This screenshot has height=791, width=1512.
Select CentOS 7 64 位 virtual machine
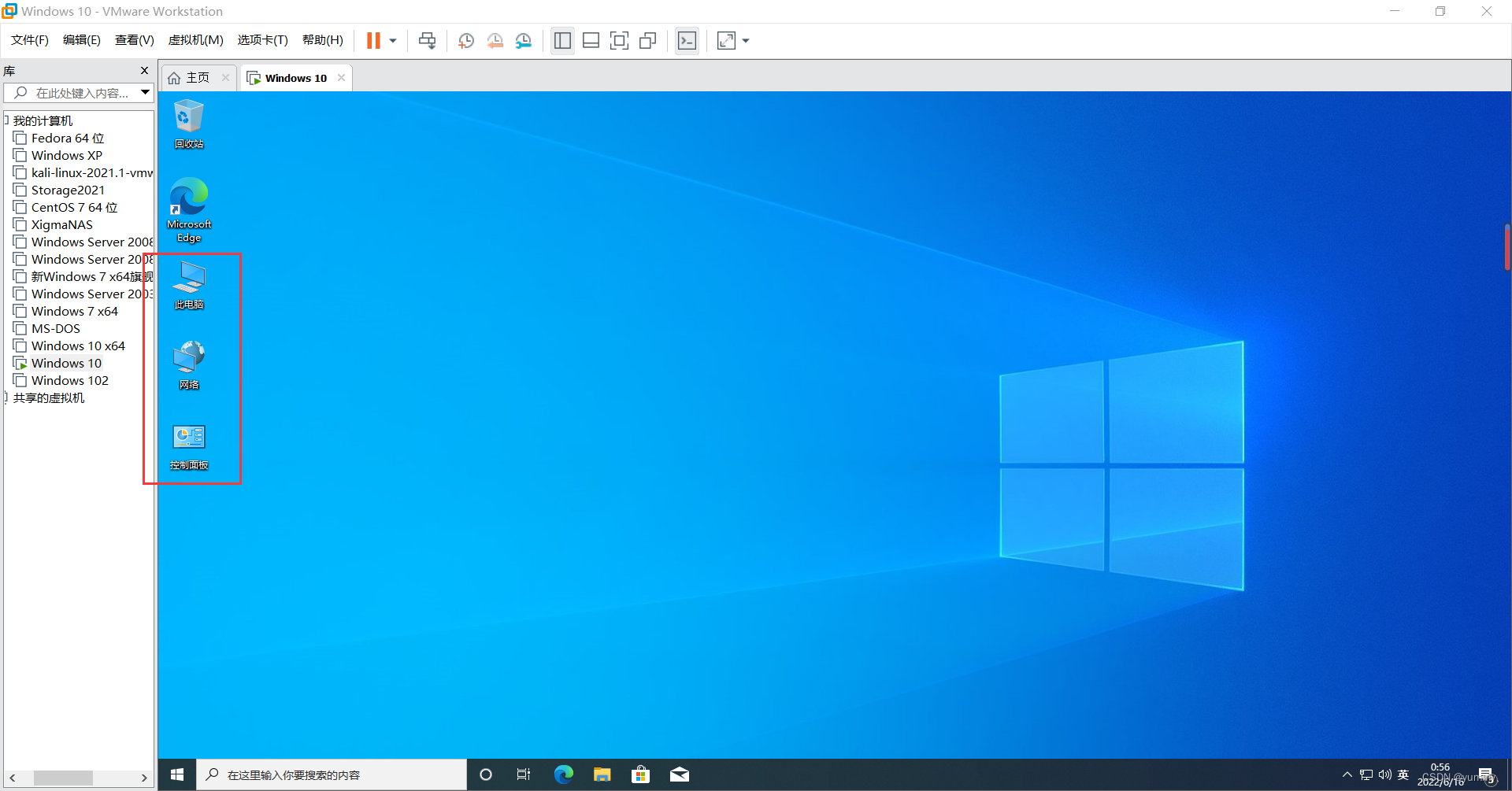(x=72, y=207)
